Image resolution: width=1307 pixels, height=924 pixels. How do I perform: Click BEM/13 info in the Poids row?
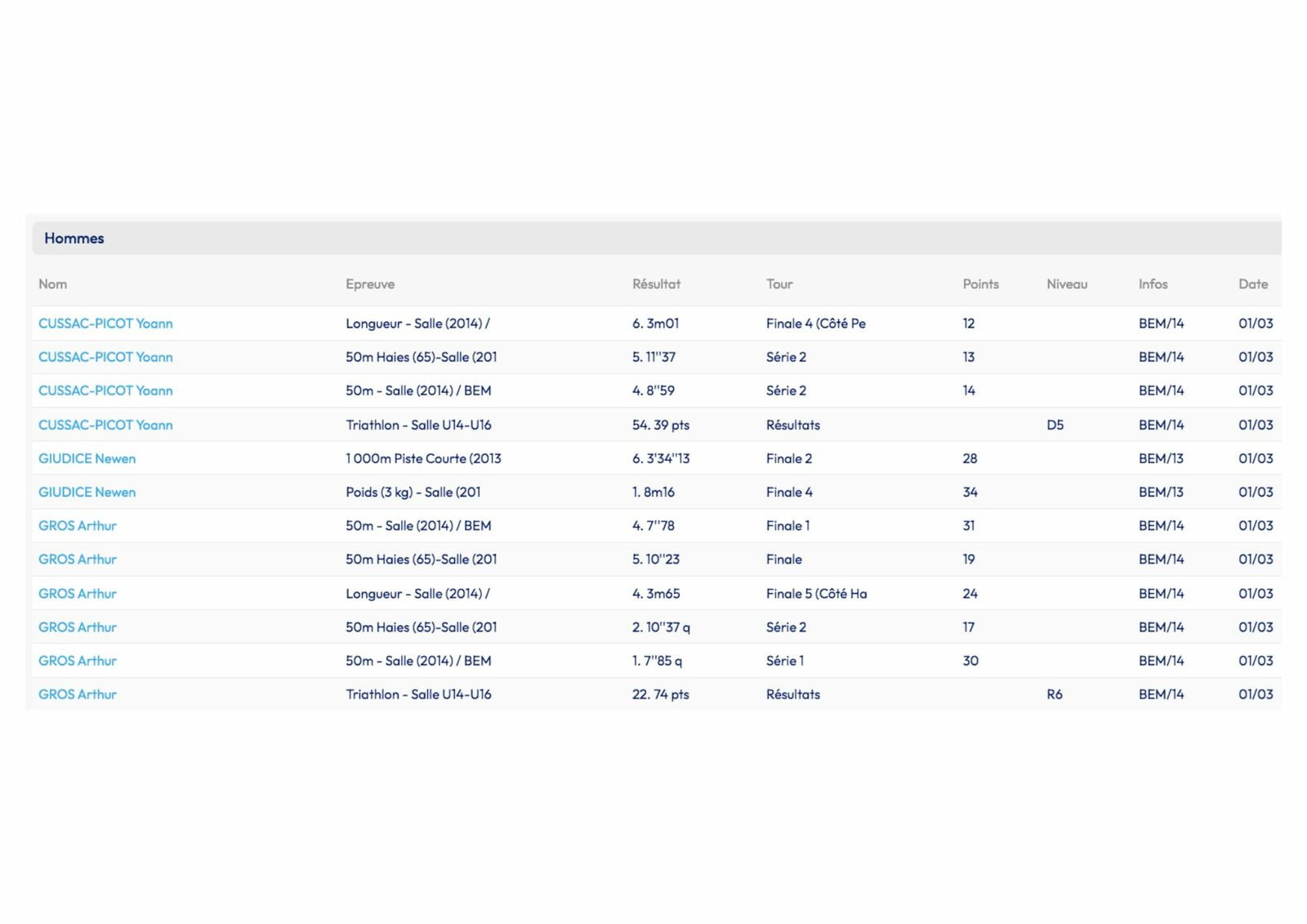pyautogui.click(x=1160, y=492)
